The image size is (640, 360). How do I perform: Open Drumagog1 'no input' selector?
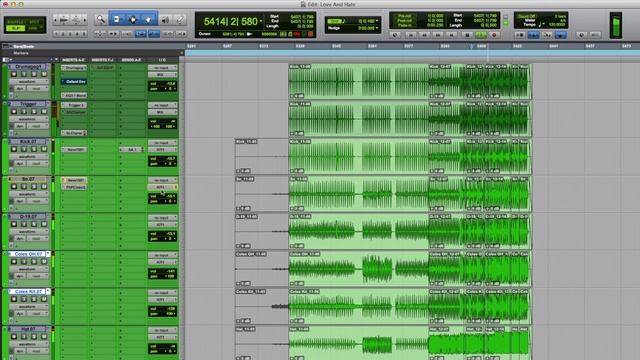point(162,68)
